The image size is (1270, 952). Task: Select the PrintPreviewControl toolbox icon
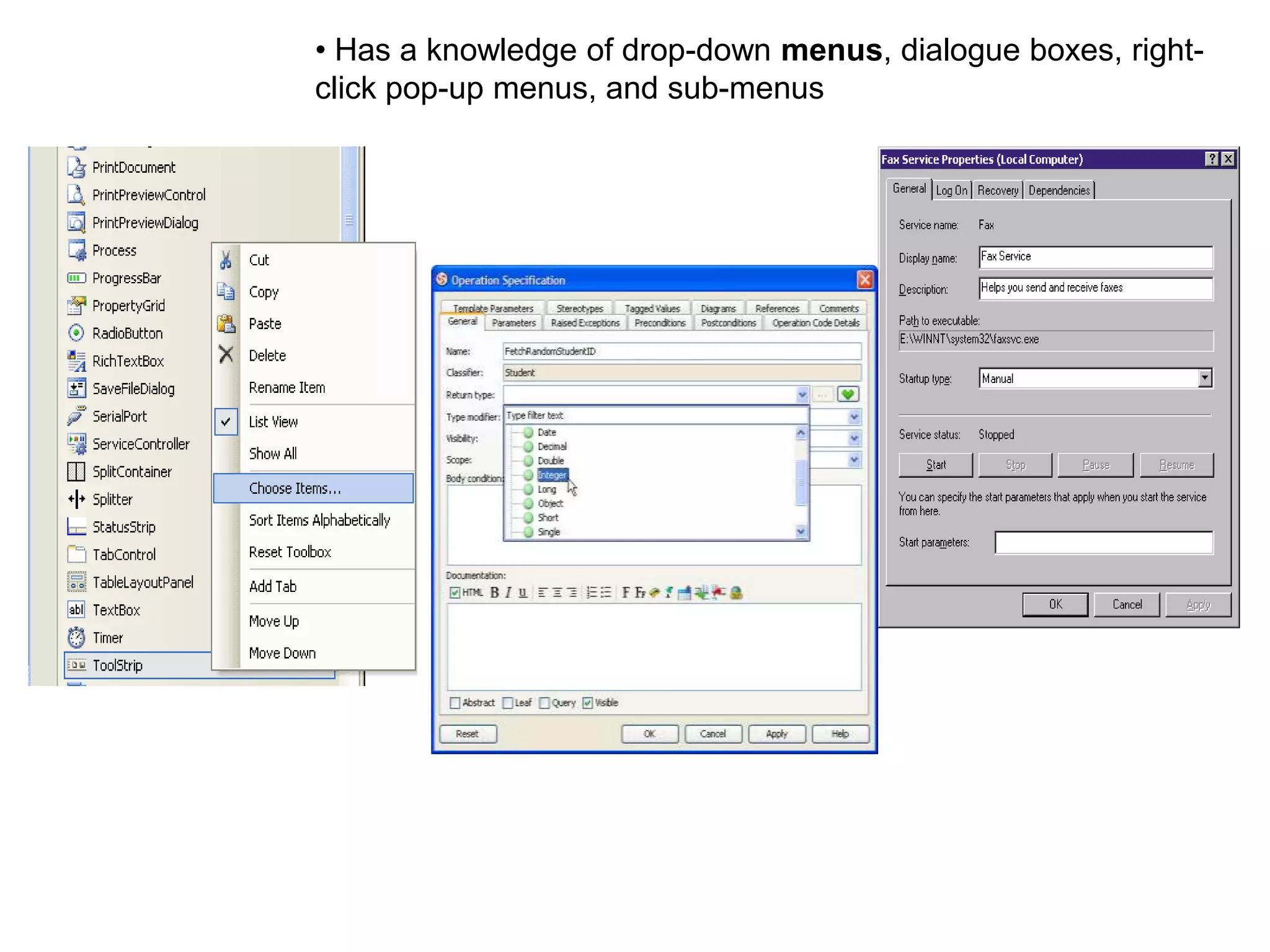(x=76, y=195)
